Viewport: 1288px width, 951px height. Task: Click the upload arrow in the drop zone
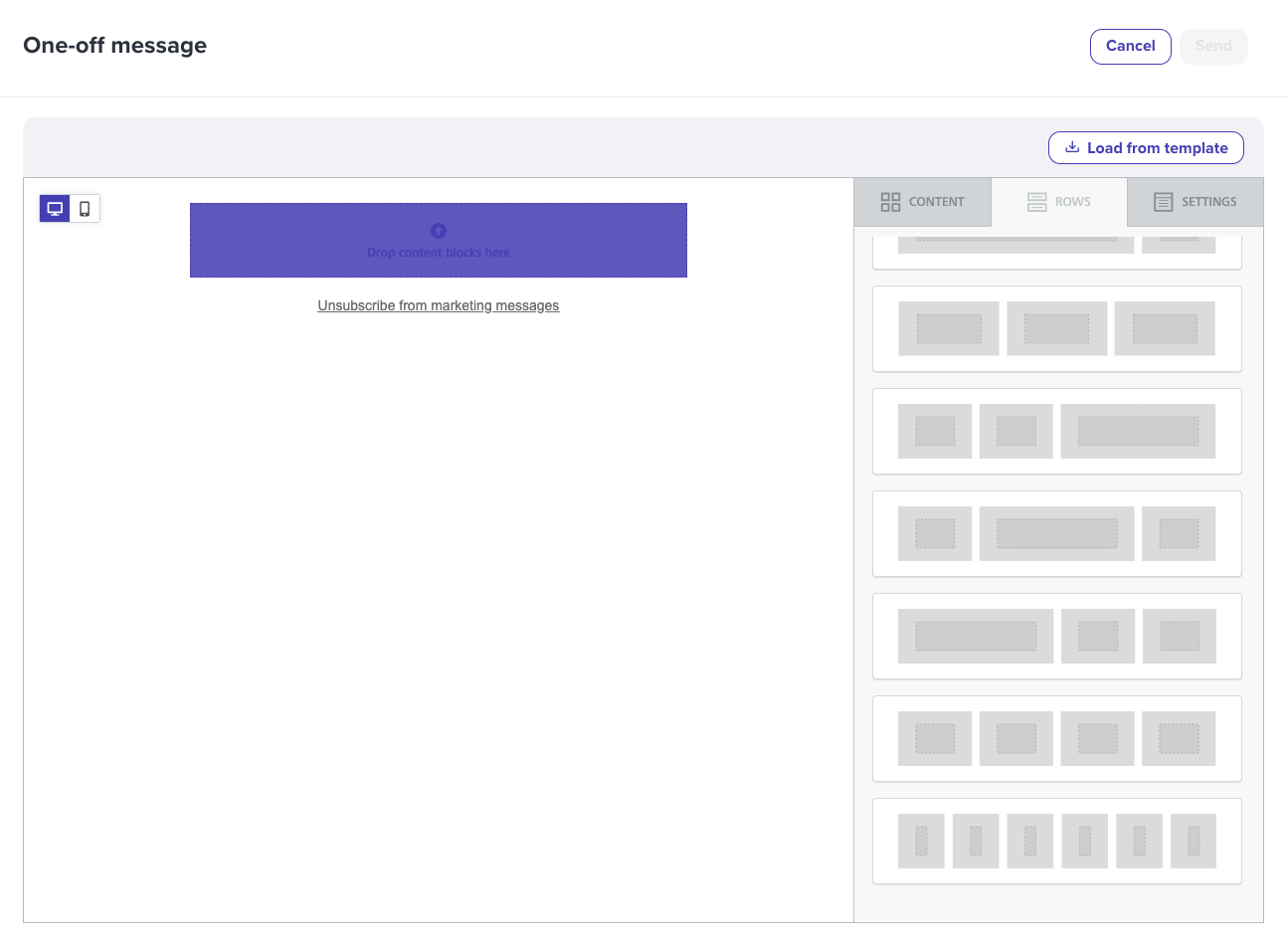[x=438, y=231]
